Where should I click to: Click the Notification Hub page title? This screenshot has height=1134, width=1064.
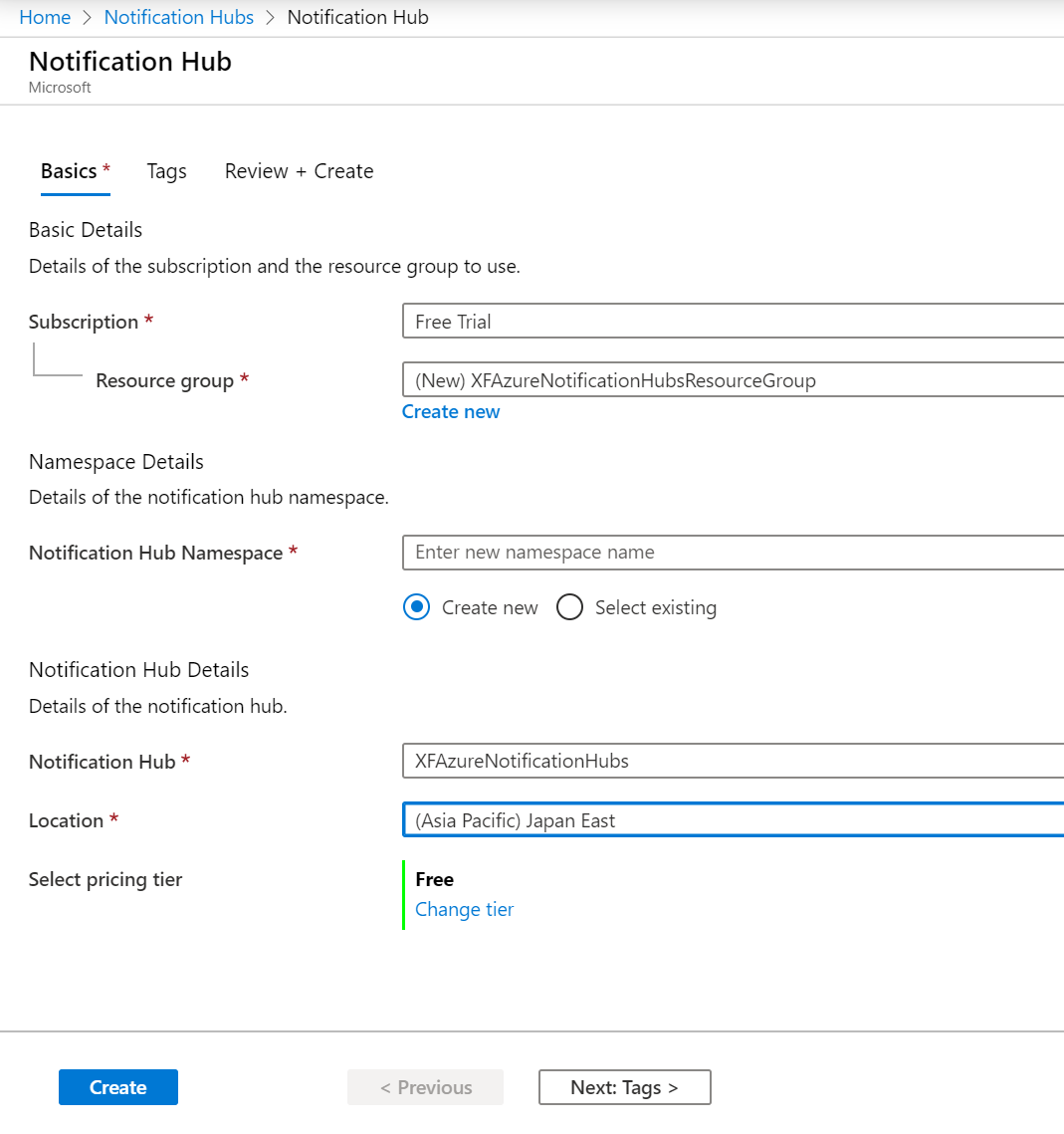130,62
